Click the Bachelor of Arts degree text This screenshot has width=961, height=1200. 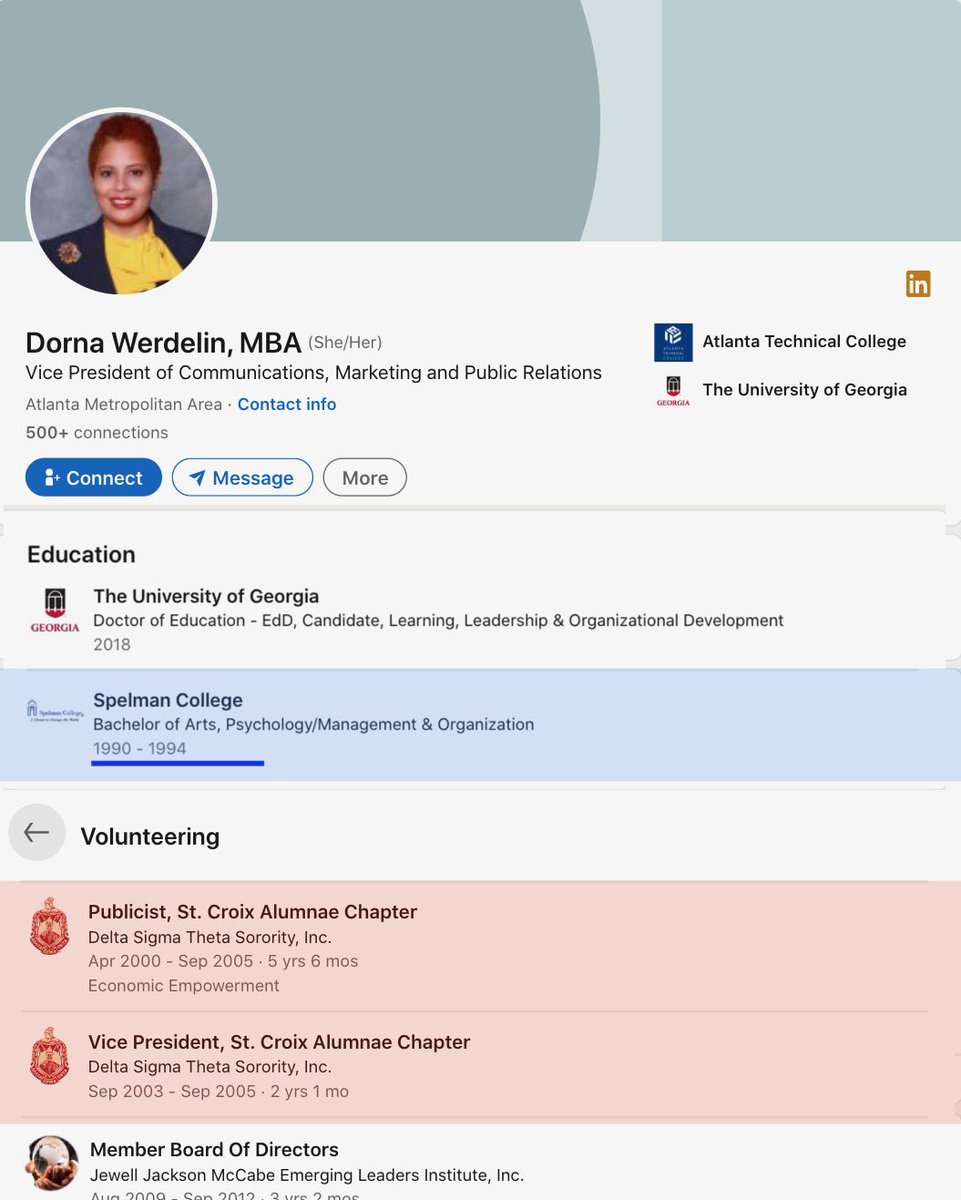point(313,725)
